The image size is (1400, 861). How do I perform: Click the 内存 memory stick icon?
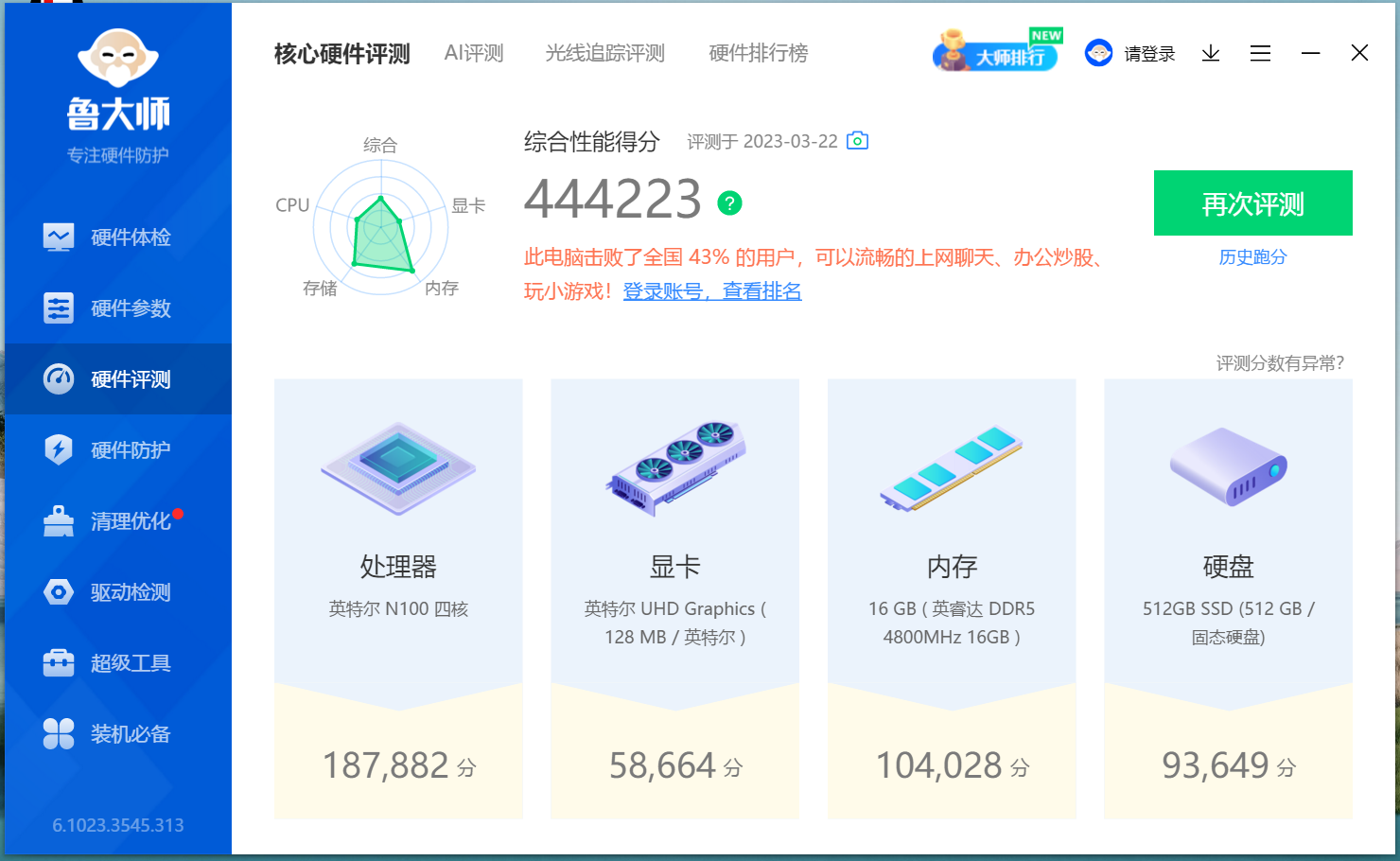(x=952, y=468)
